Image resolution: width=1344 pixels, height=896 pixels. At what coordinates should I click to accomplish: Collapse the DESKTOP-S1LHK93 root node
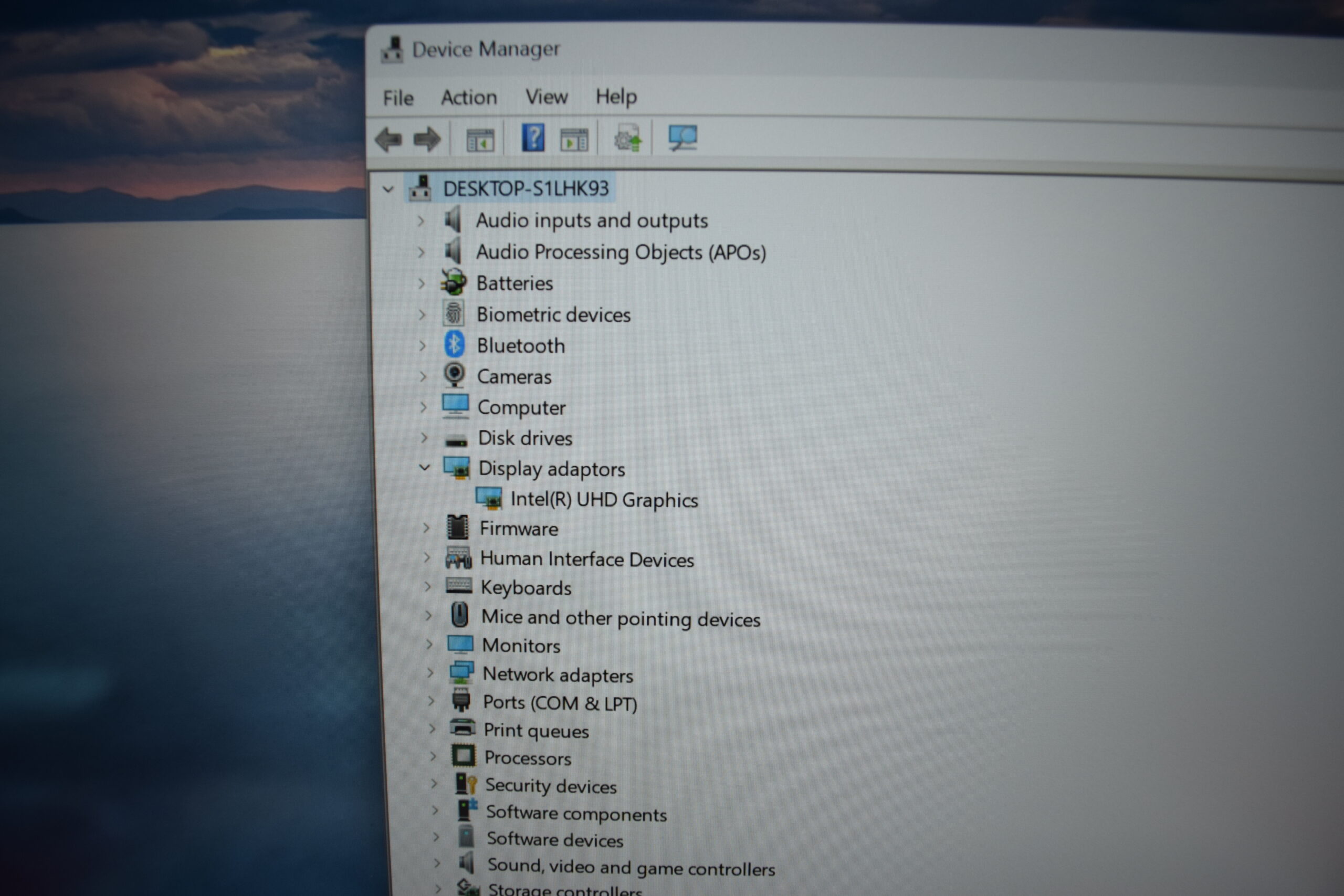click(x=388, y=189)
